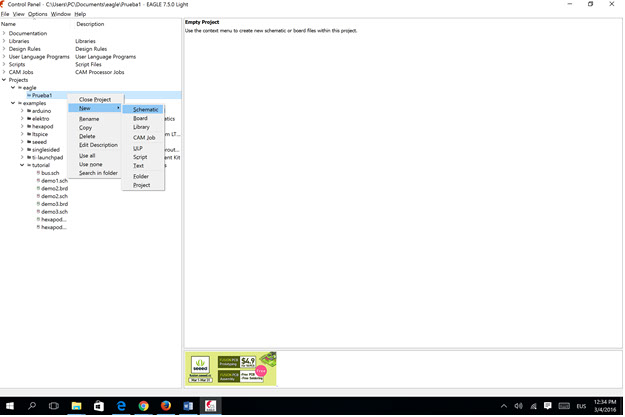Viewport: 625px width, 417px height.
Task: Open Microsoft Word from the taskbar
Action: click(x=188, y=406)
